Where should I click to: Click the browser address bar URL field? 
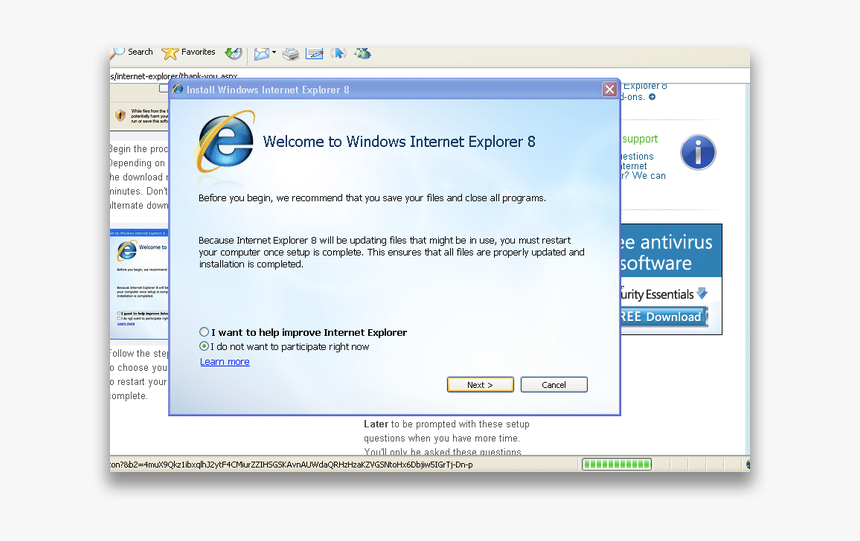point(429,75)
